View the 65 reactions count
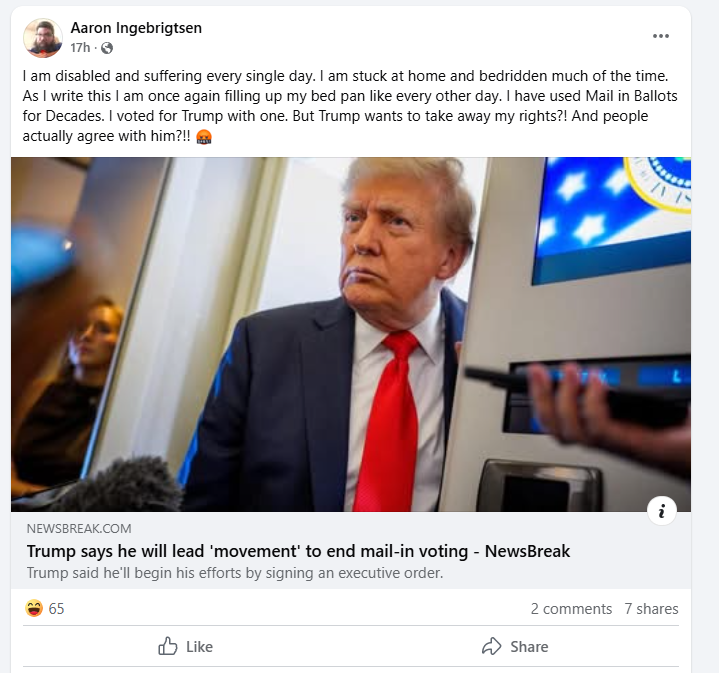Screen dimensions: 719x673 coord(56,609)
